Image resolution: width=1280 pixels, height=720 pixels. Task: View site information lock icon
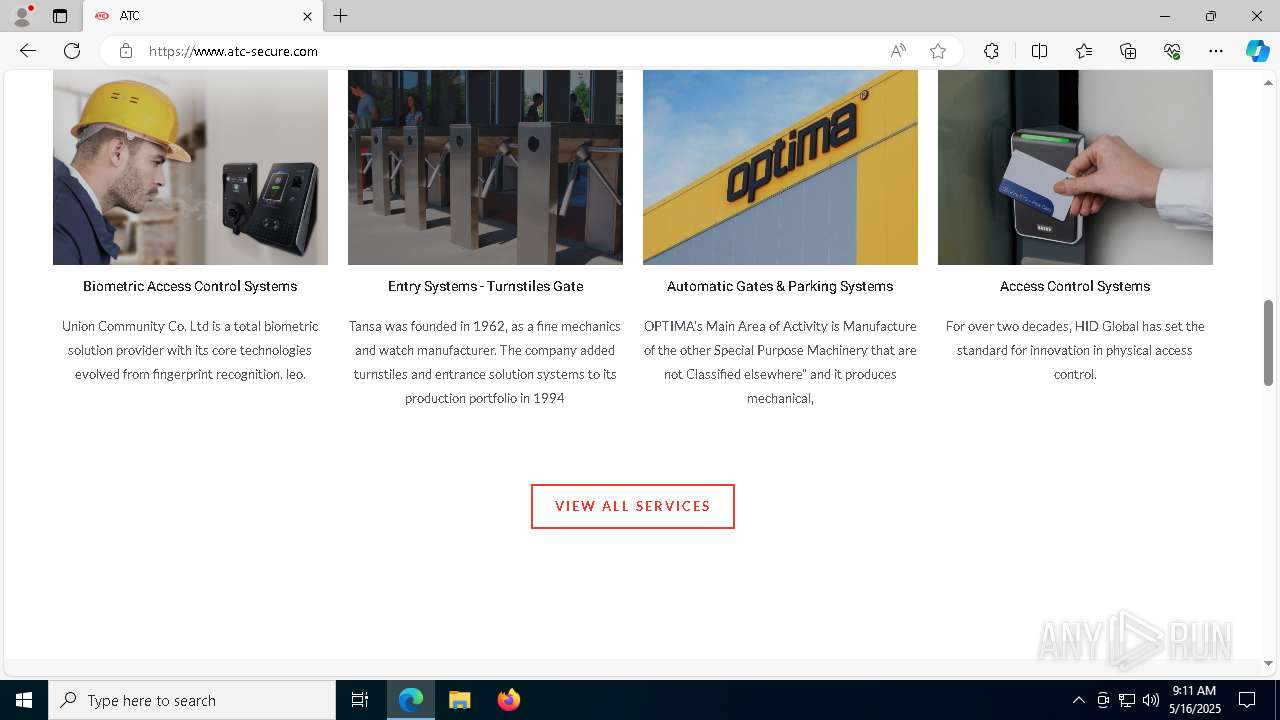tap(125, 51)
